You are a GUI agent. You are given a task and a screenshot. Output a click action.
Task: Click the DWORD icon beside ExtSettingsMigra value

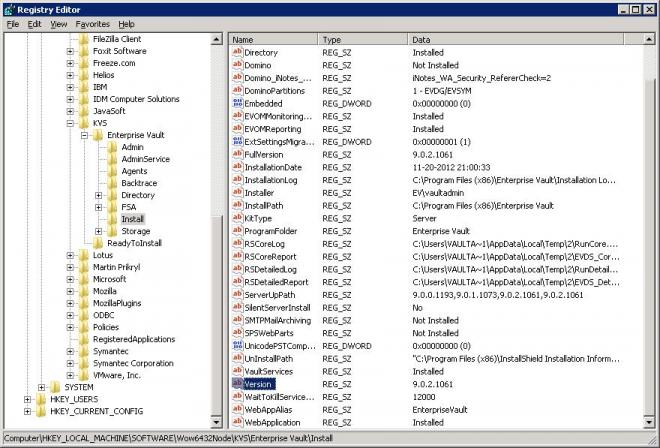coord(237,141)
